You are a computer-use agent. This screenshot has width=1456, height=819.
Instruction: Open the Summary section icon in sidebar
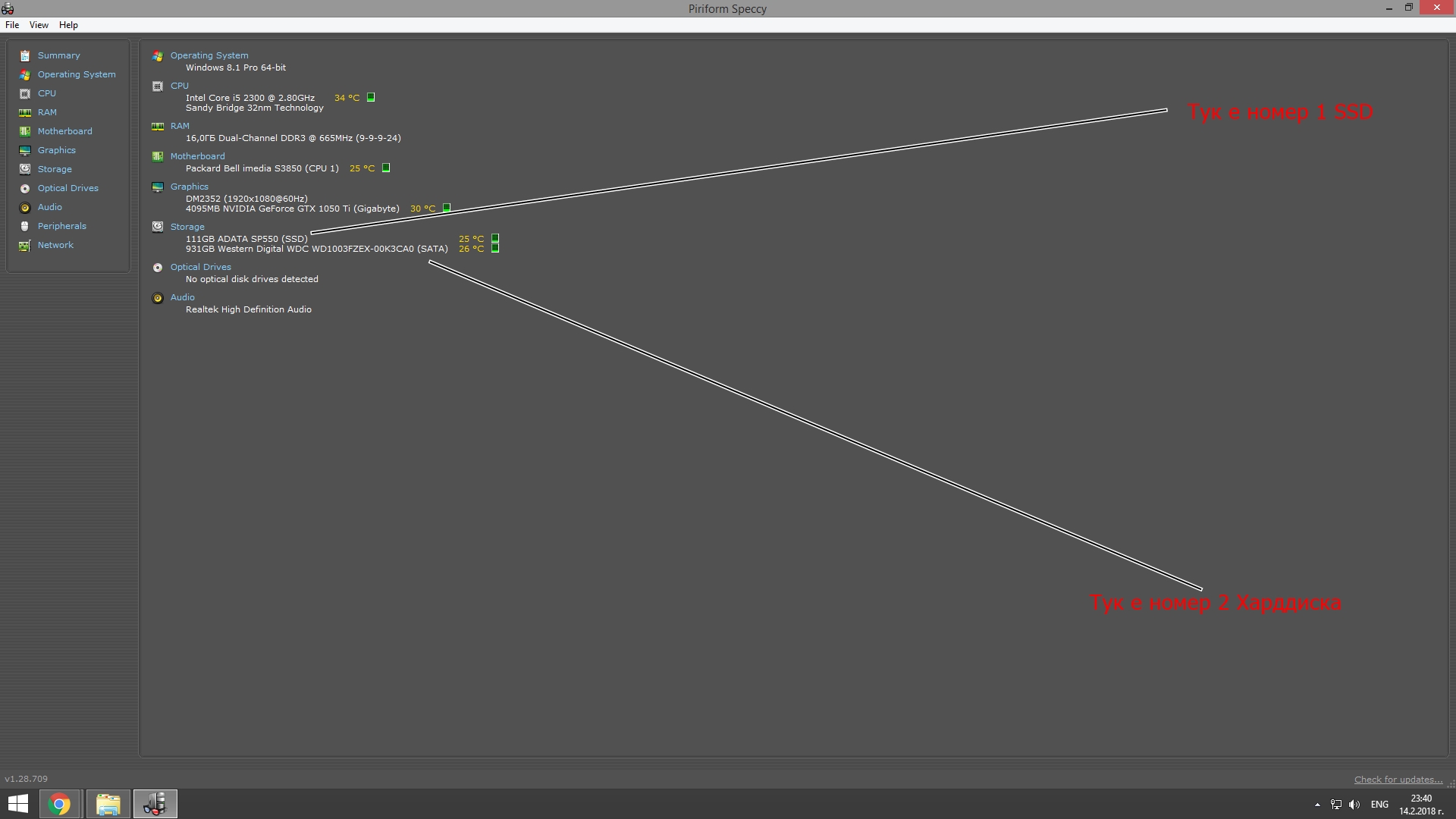point(25,55)
